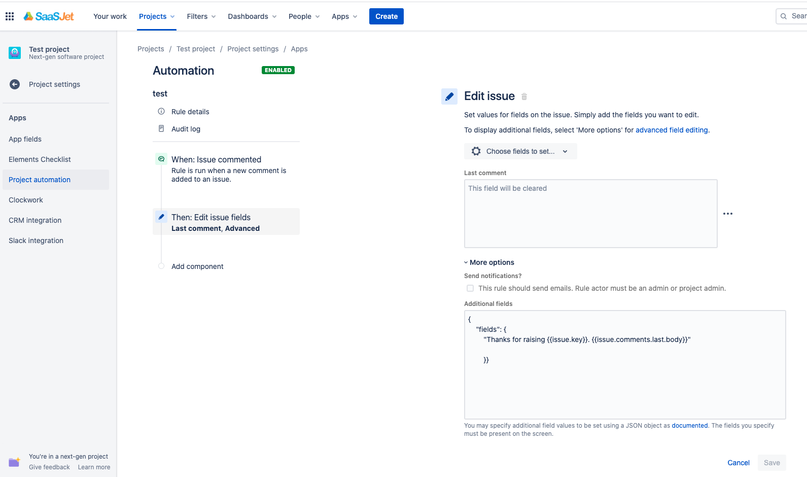Select Clockwork in the sidebar
The height and width of the screenshot is (477, 807).
[26, 200]
